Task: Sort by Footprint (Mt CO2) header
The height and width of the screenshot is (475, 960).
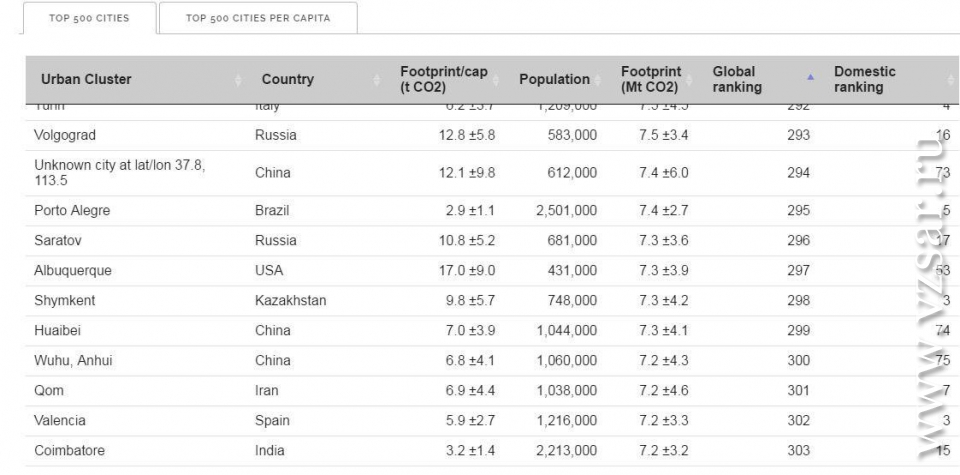Action: point(651,79)
